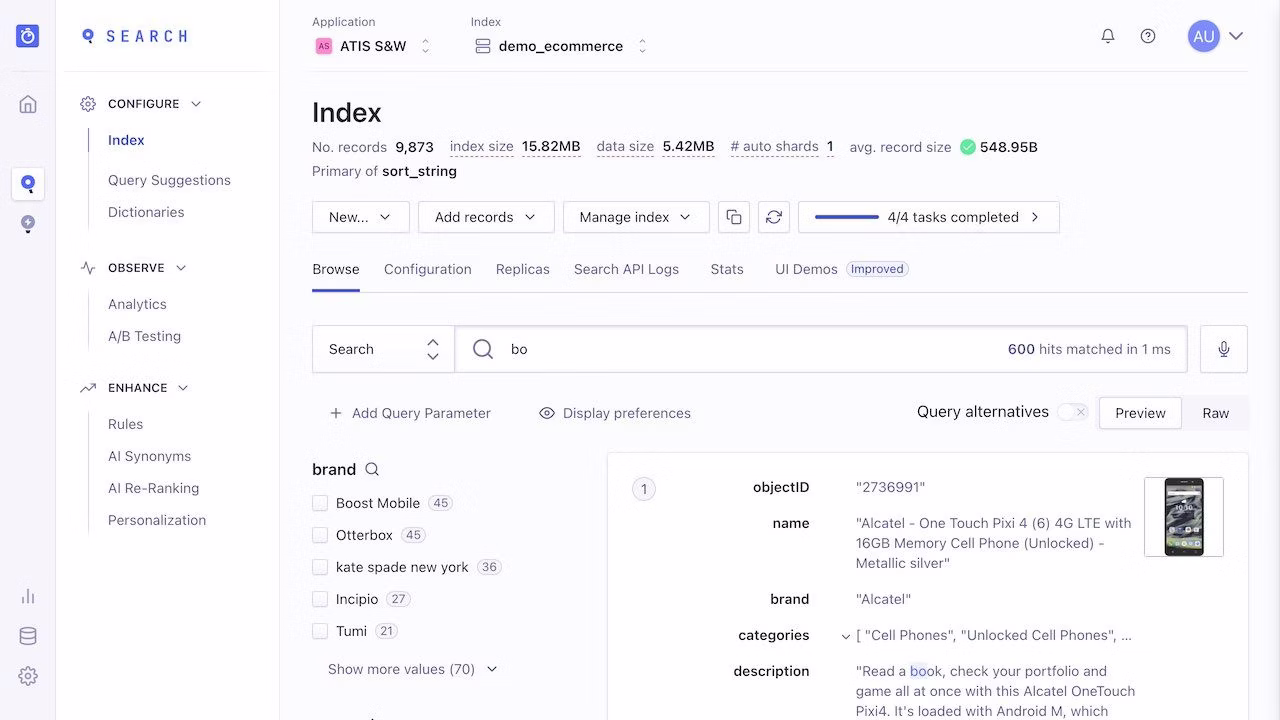
Task: Activate the microphone voice search icon
Action: 1223,348
